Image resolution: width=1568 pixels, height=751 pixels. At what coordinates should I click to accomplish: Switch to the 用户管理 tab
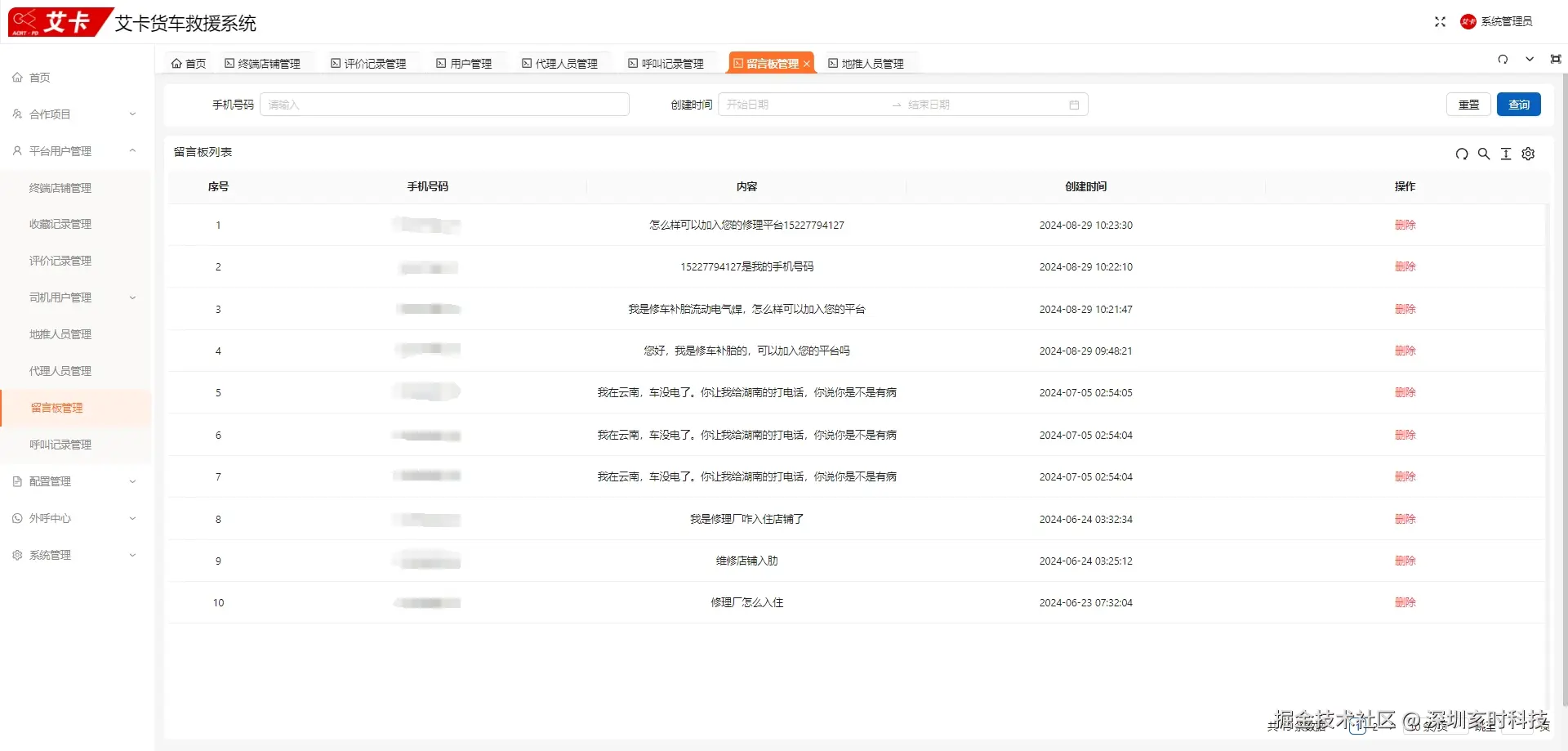pos(464,64)
